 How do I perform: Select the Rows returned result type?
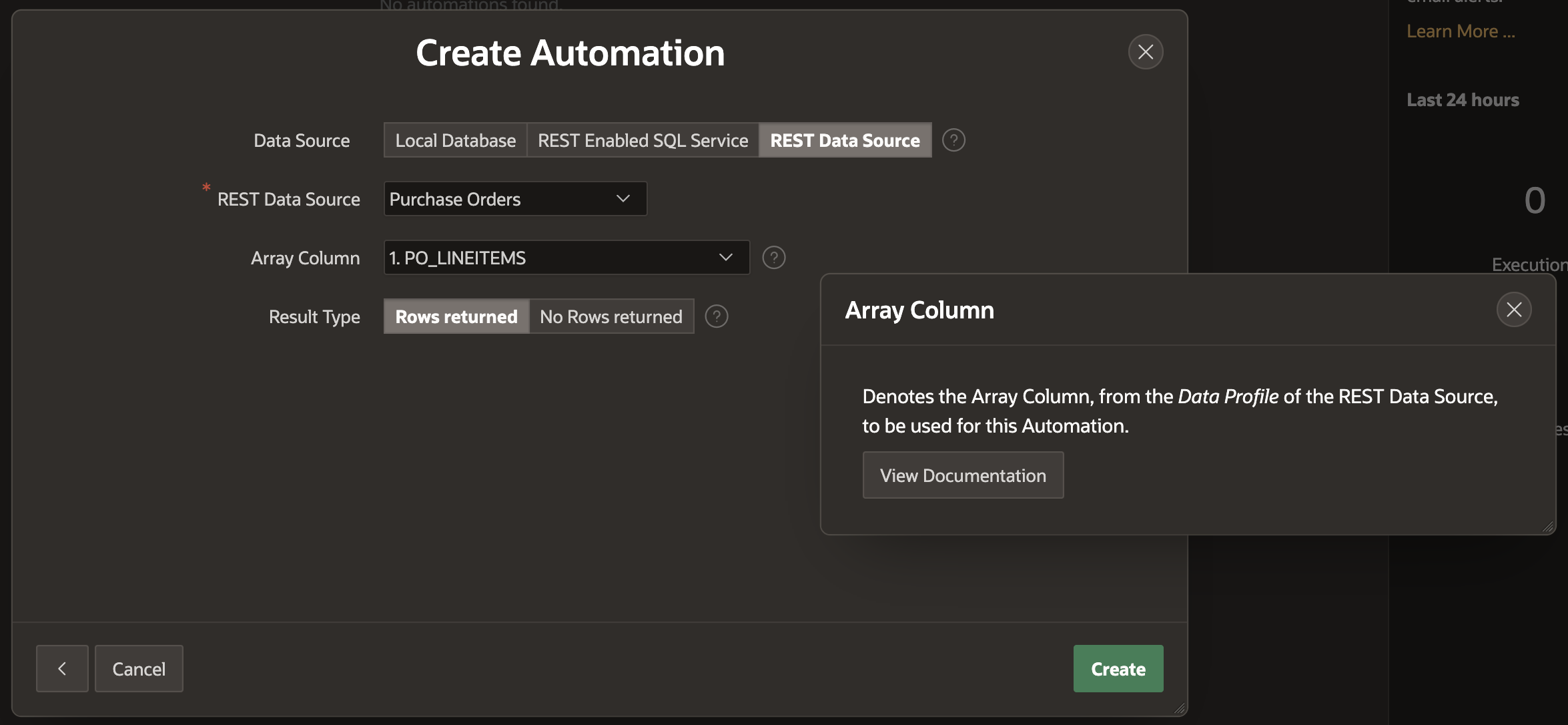tap(456, 316)
